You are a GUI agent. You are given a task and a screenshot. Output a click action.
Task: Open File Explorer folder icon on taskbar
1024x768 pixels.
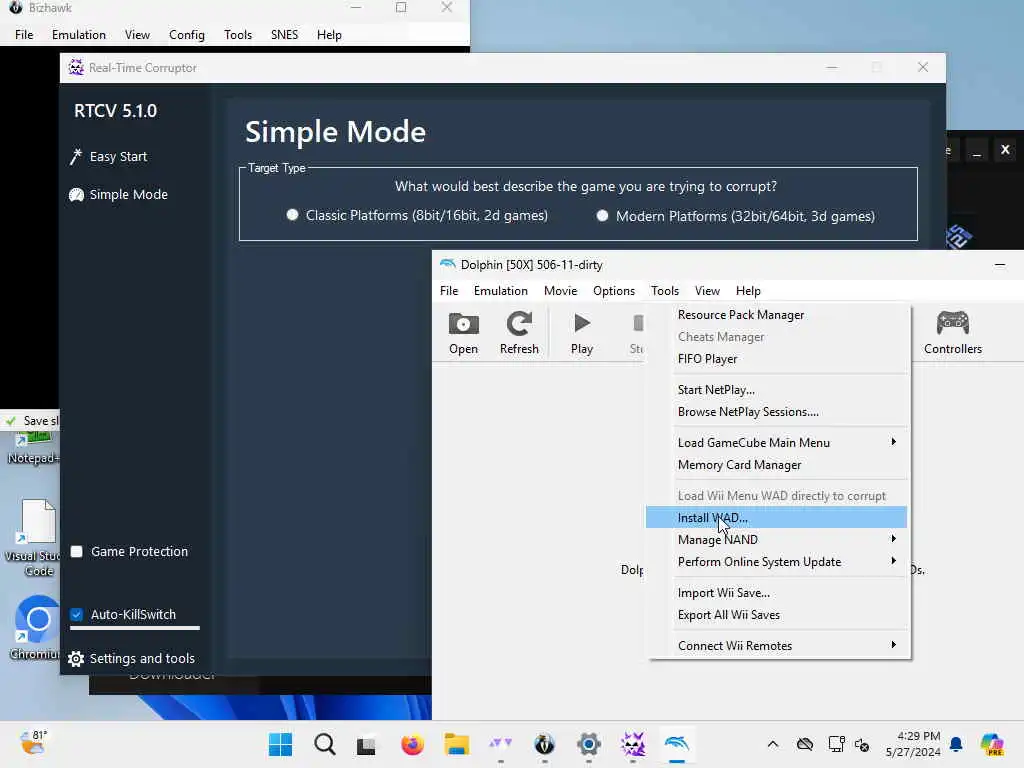pyautogui.click(x=456, y=744)
